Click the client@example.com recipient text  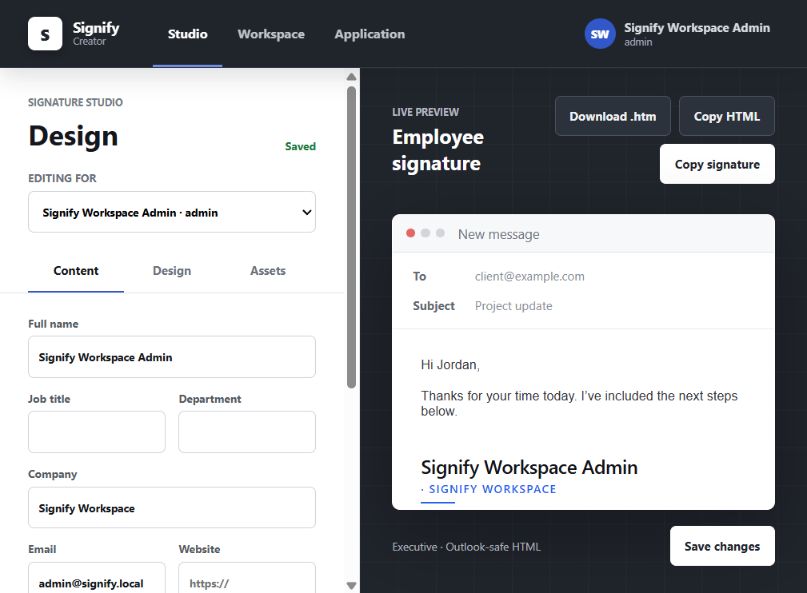(x=530, y=276)
